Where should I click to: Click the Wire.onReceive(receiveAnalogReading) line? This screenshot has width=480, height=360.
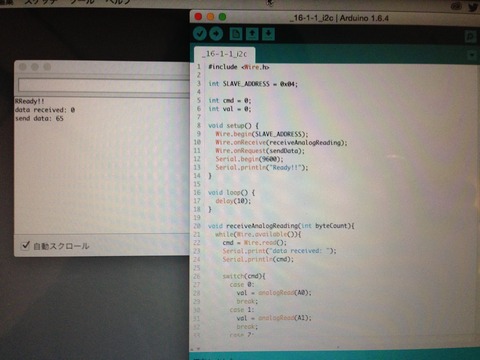[x=281, y=142]
